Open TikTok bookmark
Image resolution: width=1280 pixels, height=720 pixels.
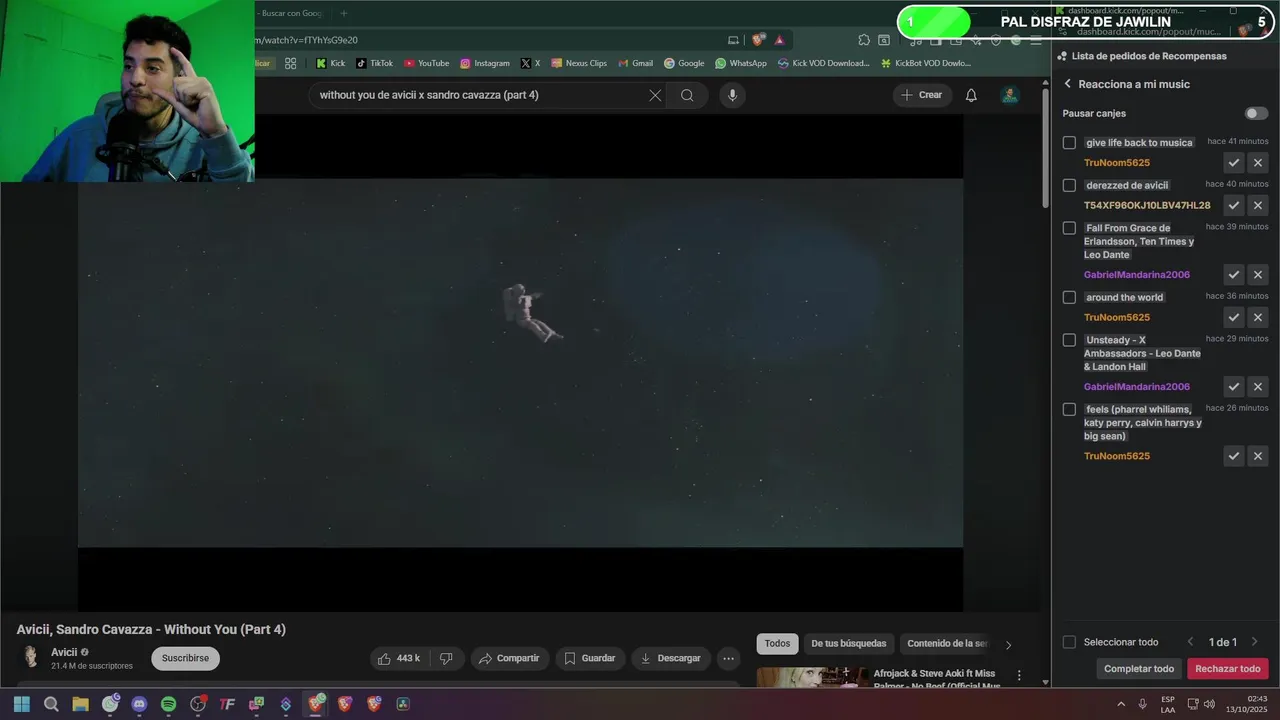pyautogui.click(x=374, y=63)
